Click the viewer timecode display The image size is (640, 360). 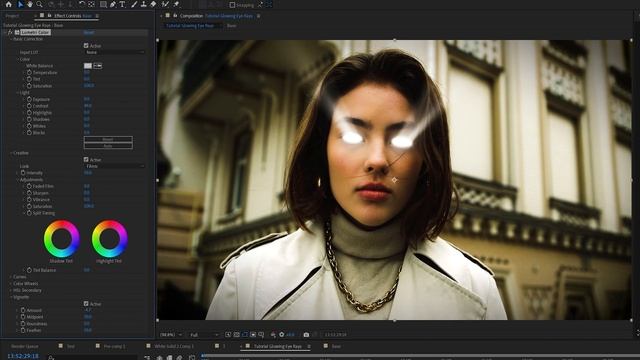[x=335, y=335]
